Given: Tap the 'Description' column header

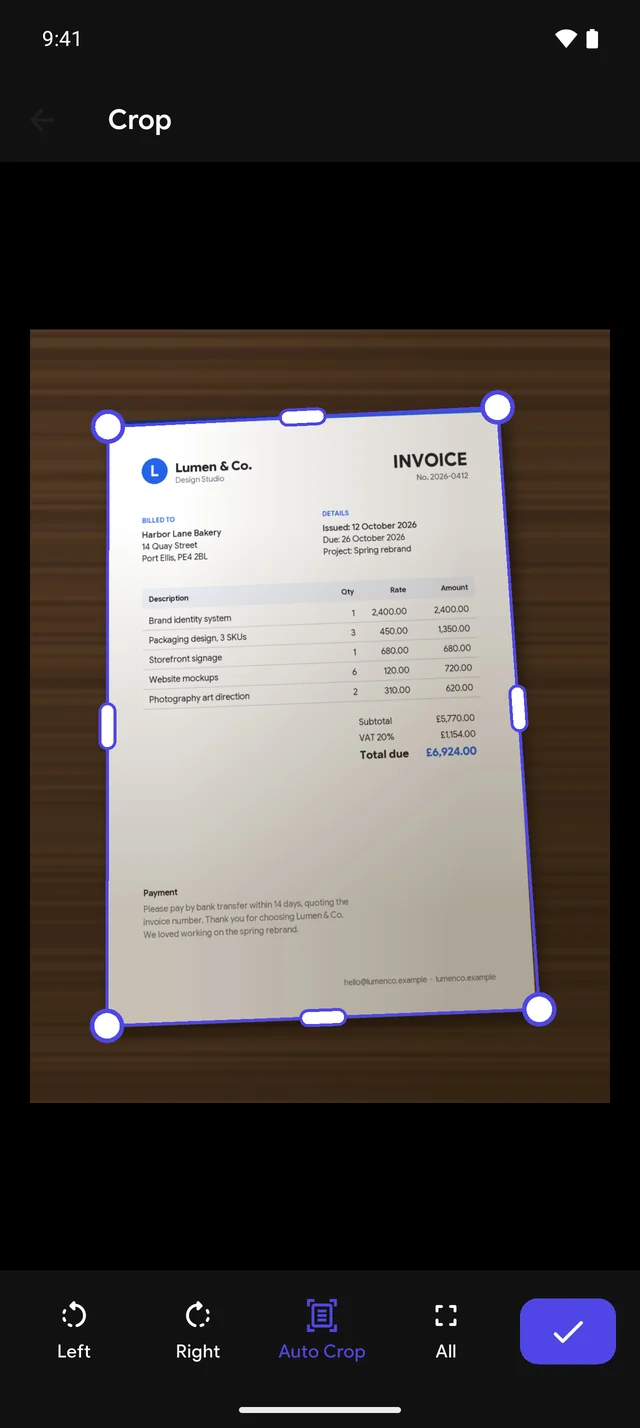Looking at the screenshot, I should tap(169, 599).
